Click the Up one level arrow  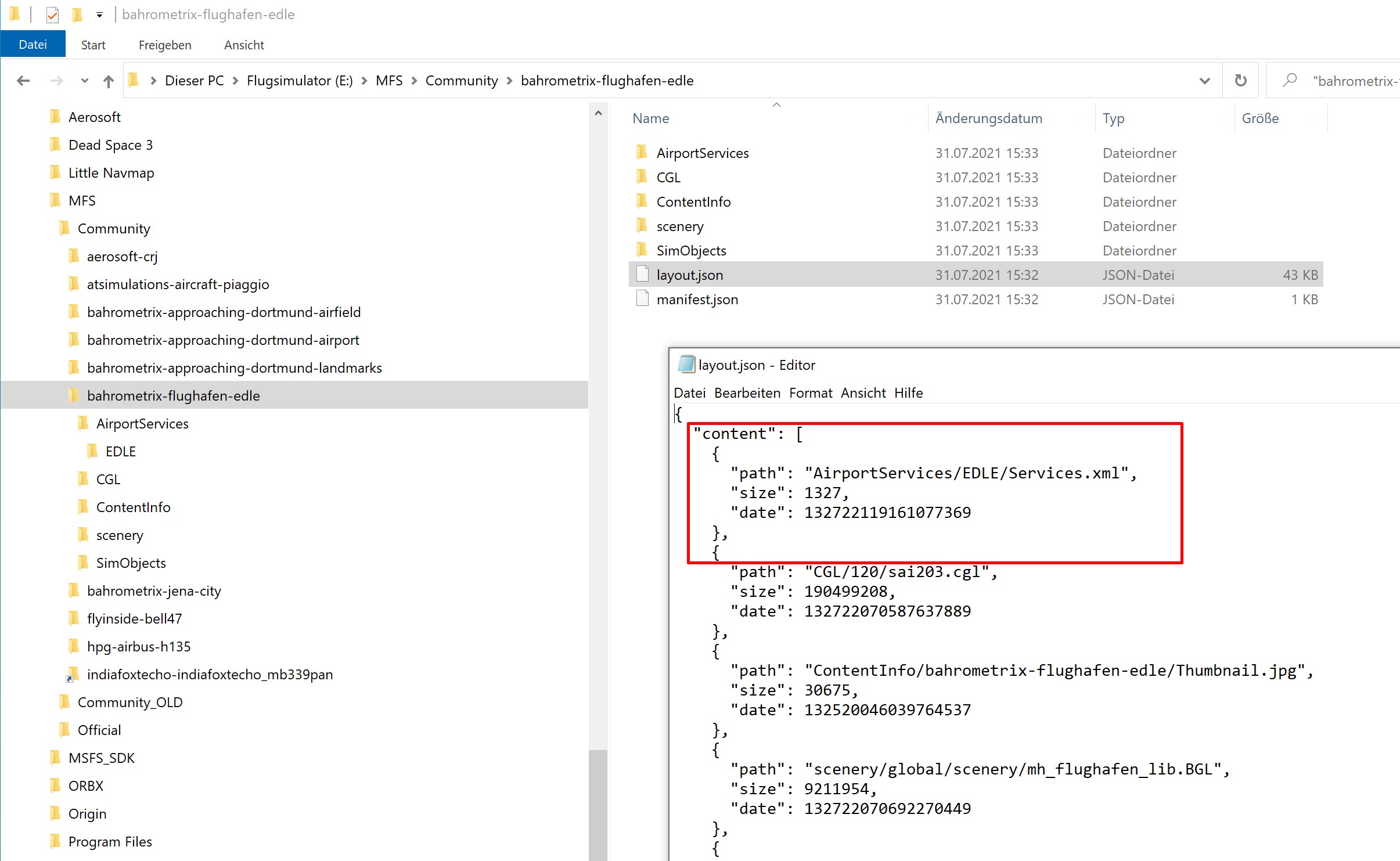[x=109, y=81]
